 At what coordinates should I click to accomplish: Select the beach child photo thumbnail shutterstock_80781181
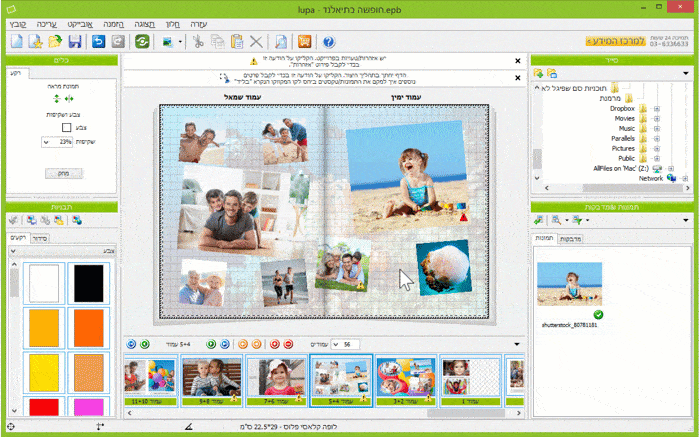tap(569, 284)
